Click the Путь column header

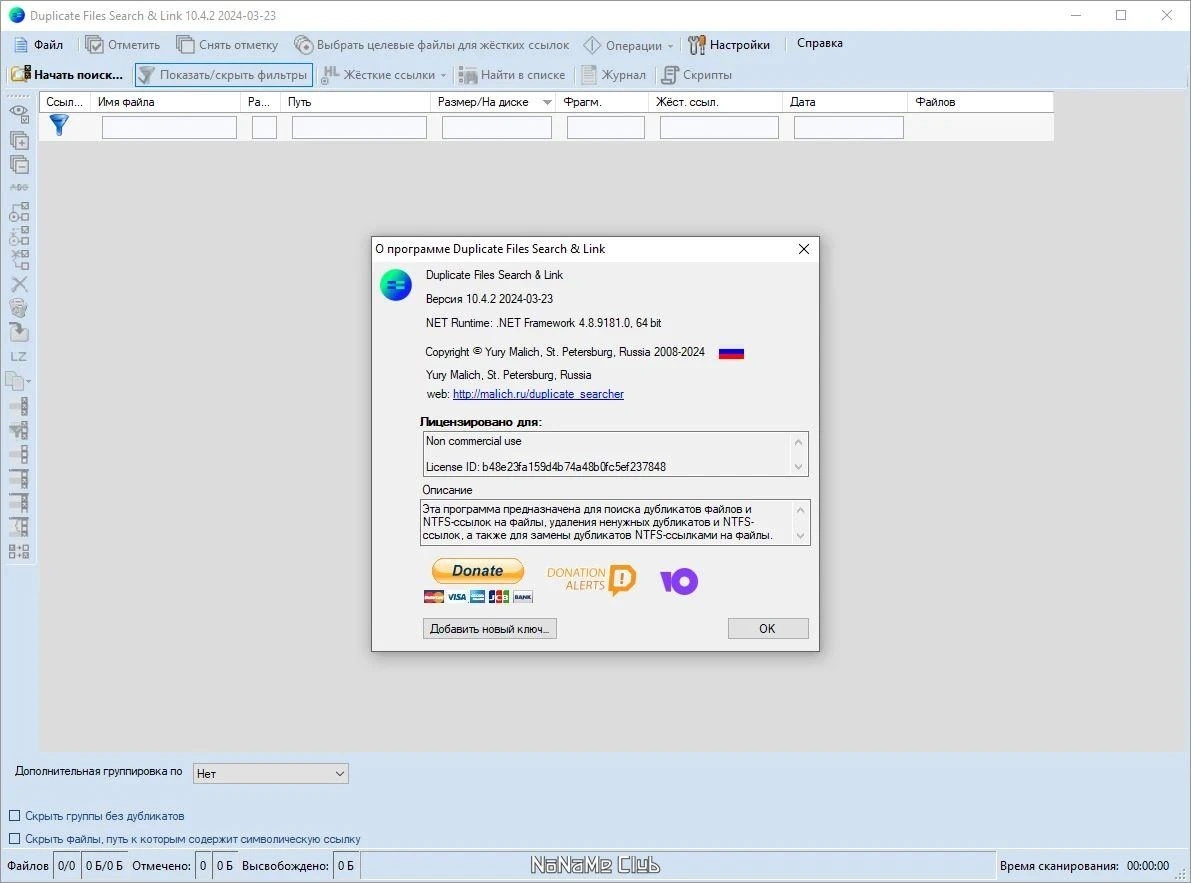coord(355,102)
